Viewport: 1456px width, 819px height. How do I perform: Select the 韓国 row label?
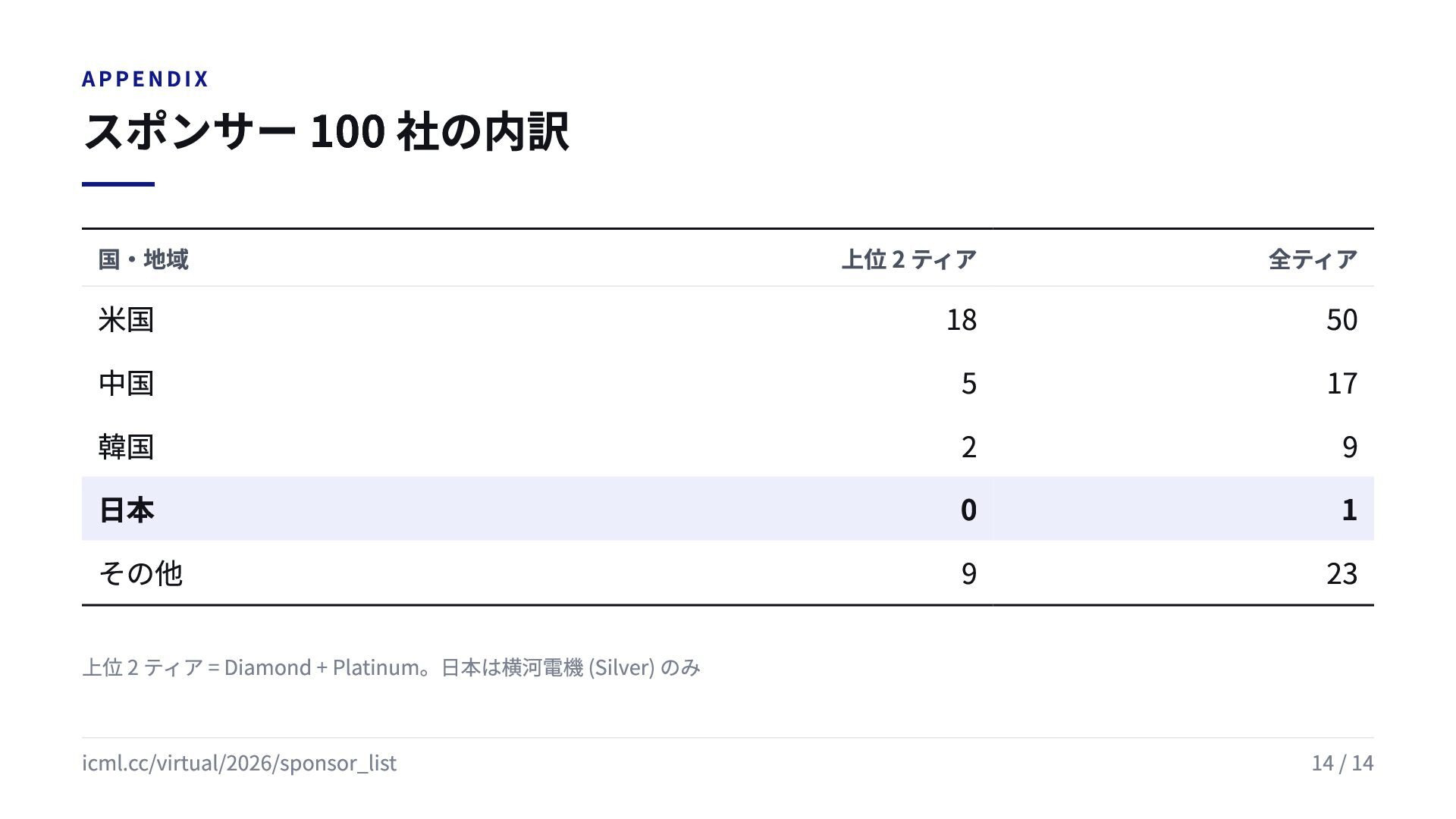(x=126, y=447)
